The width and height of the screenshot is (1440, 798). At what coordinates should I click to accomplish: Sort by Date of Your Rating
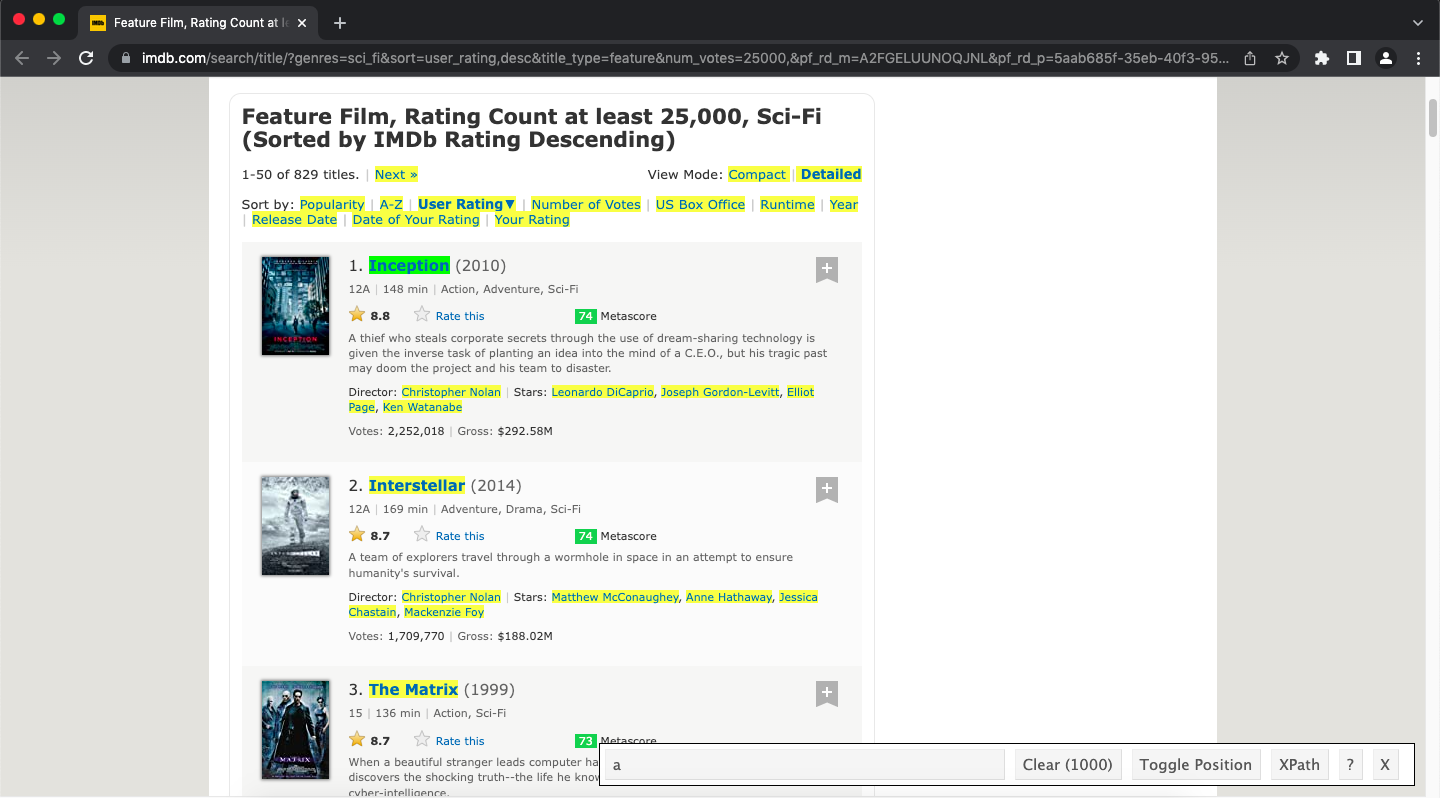(416, 220)
